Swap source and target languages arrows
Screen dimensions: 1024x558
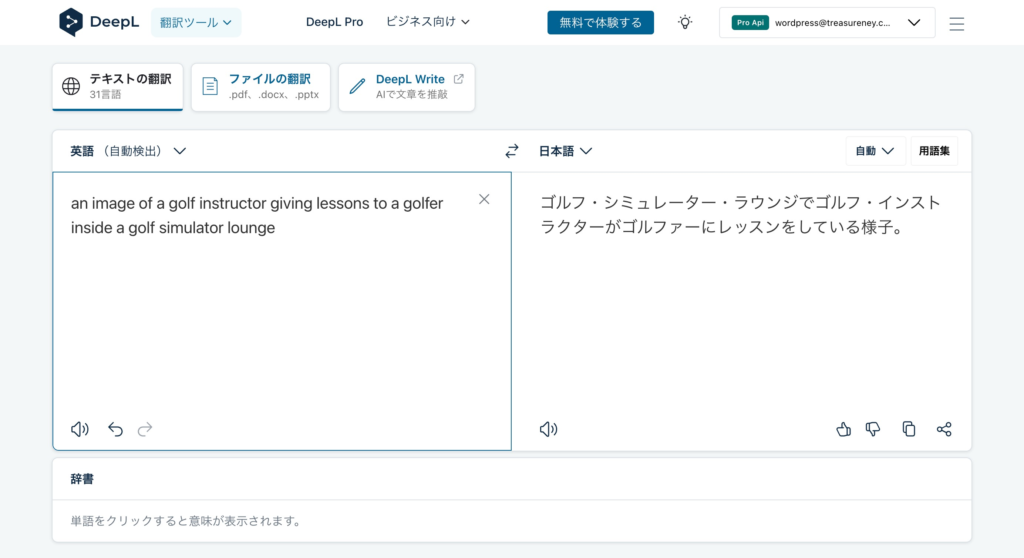pos(512,151)
